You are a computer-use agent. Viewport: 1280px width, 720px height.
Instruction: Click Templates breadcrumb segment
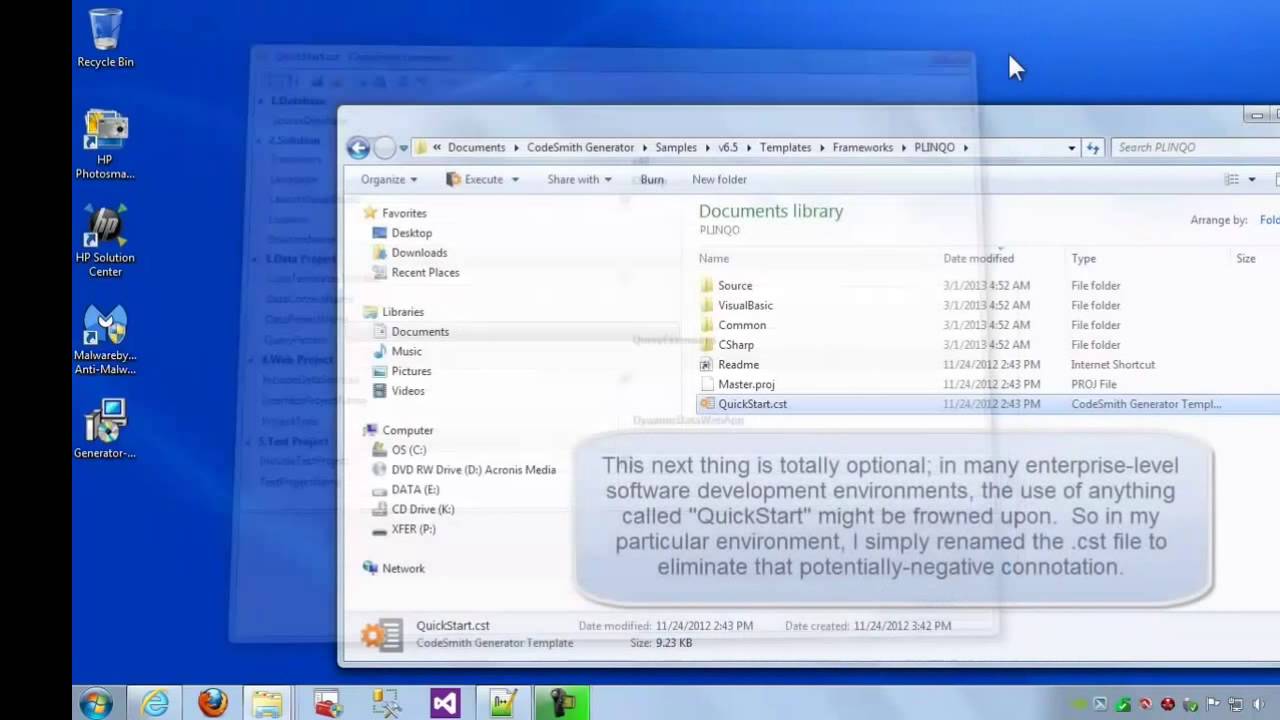[x=785, y=147]
